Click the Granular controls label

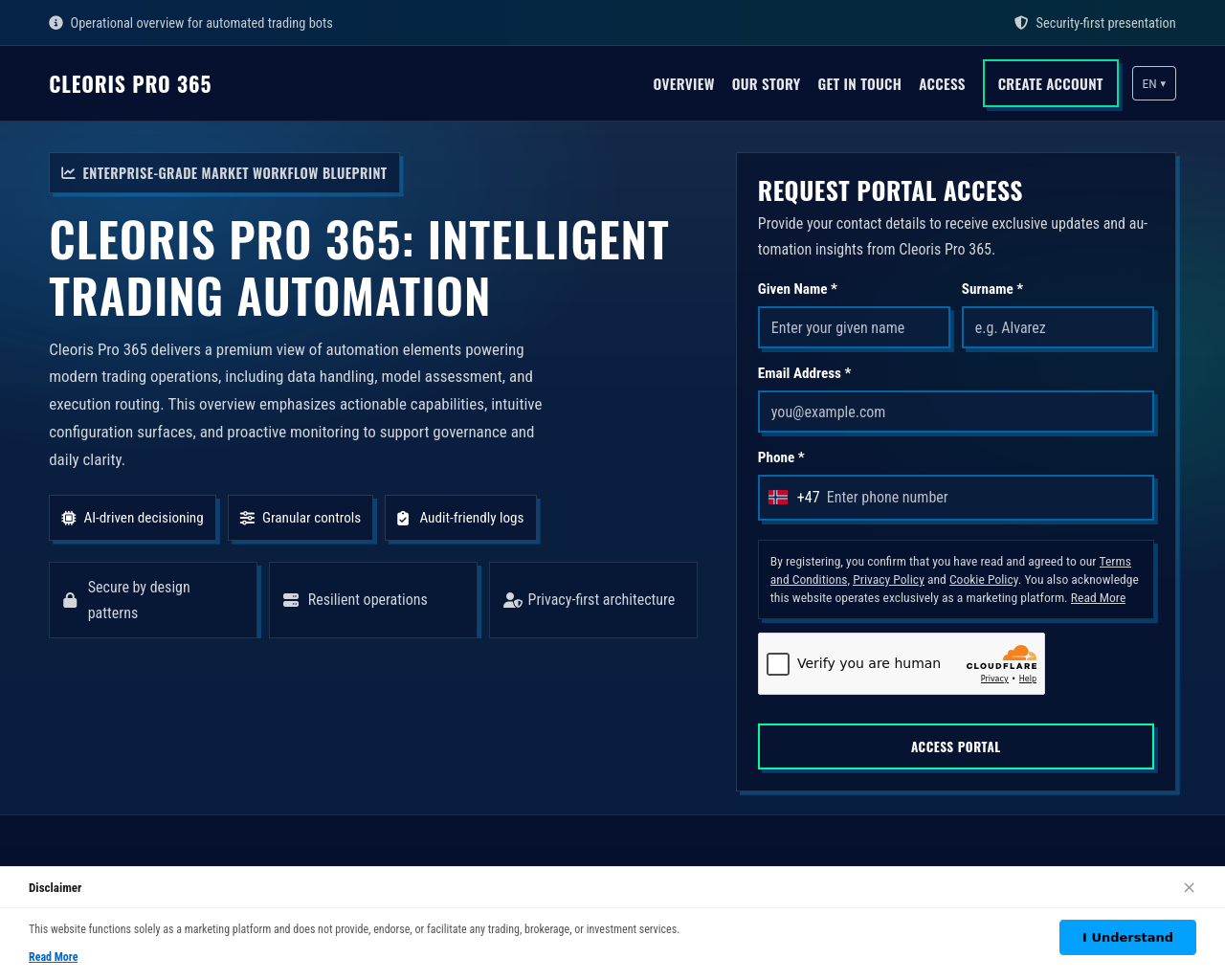click(x=312, y=518)
